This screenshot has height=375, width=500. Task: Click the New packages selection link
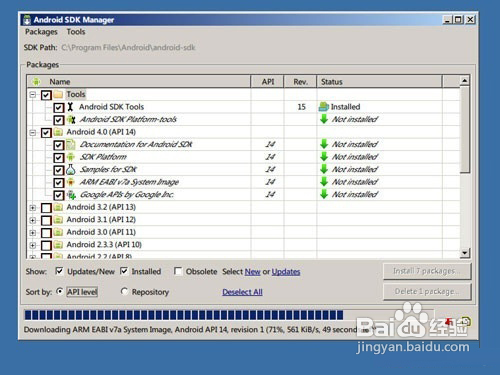[253, 272]
